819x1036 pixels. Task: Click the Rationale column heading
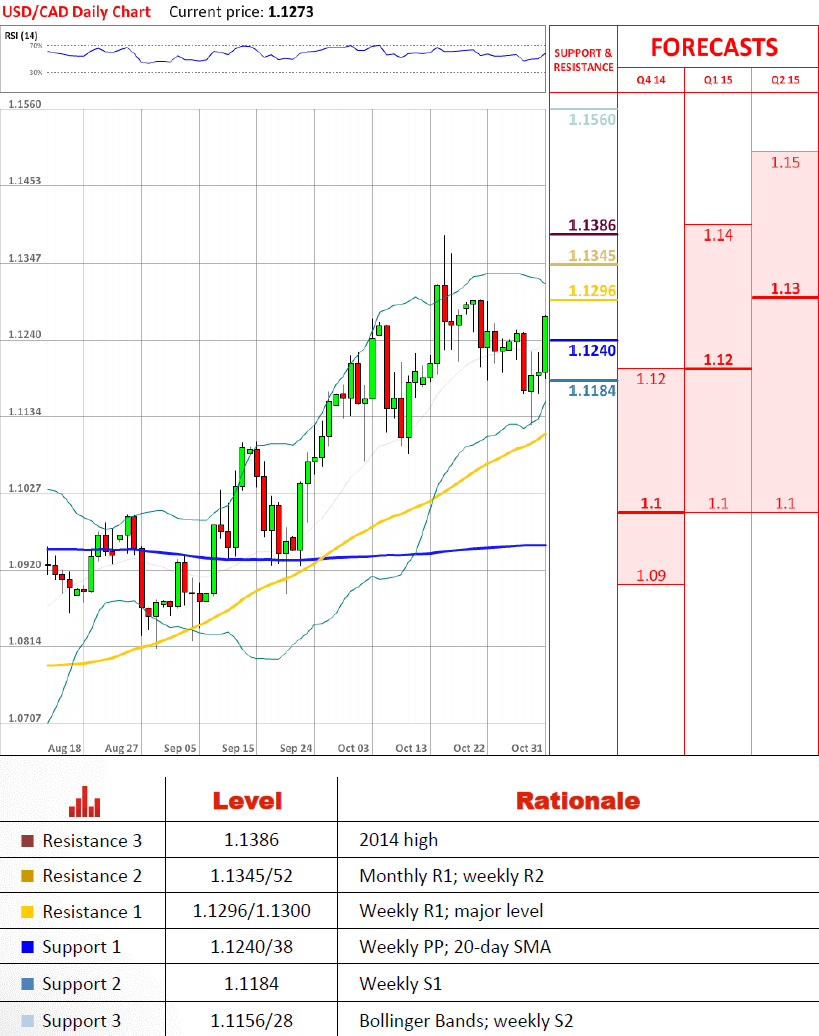pyautogui.click(x=578, y=801)
